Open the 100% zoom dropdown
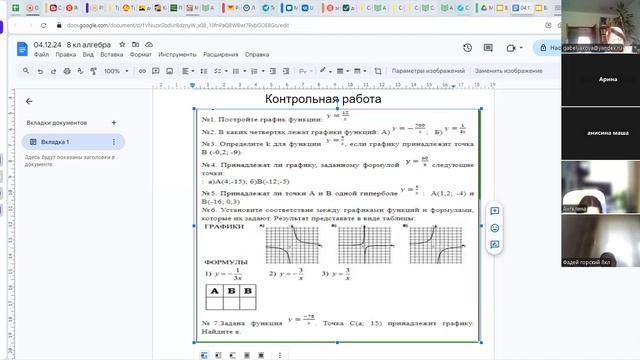The height and width of the screenshot is (360, 640). pos(116,71)
